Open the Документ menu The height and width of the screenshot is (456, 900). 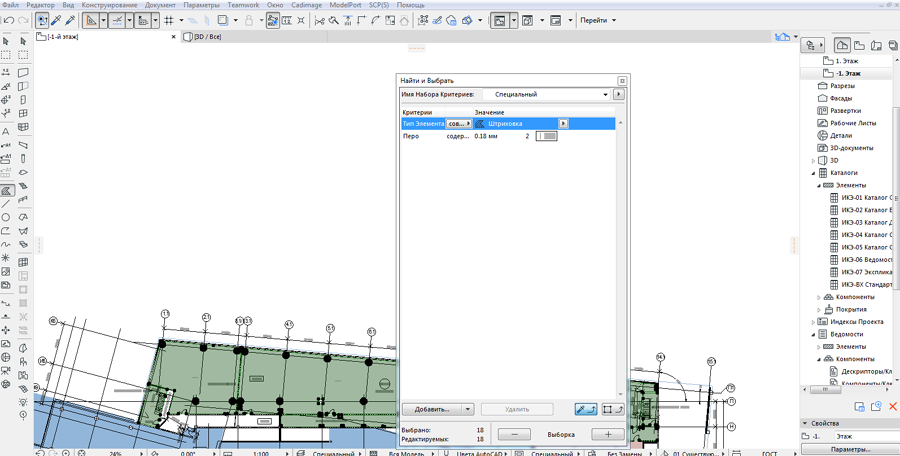click(x=161, y=5)
